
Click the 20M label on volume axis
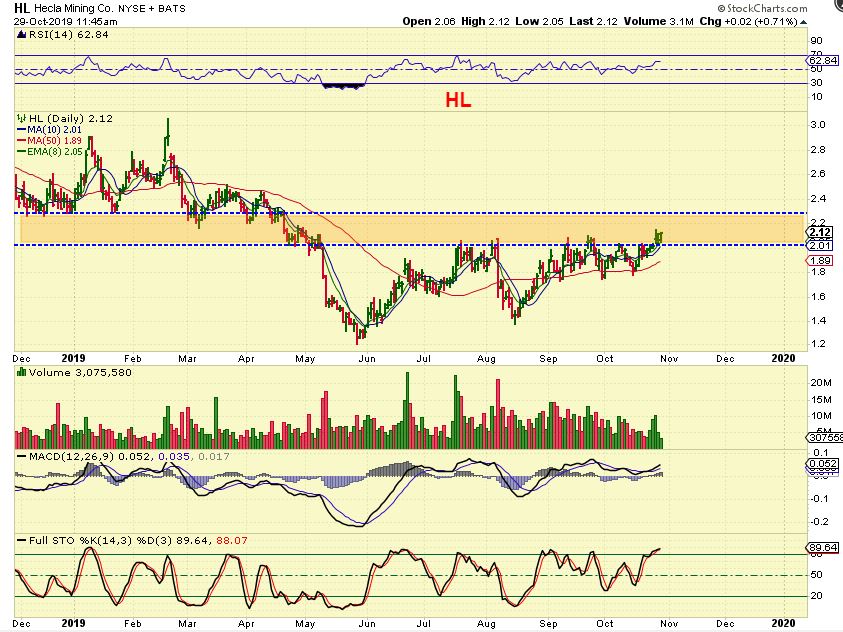(821, 383)
